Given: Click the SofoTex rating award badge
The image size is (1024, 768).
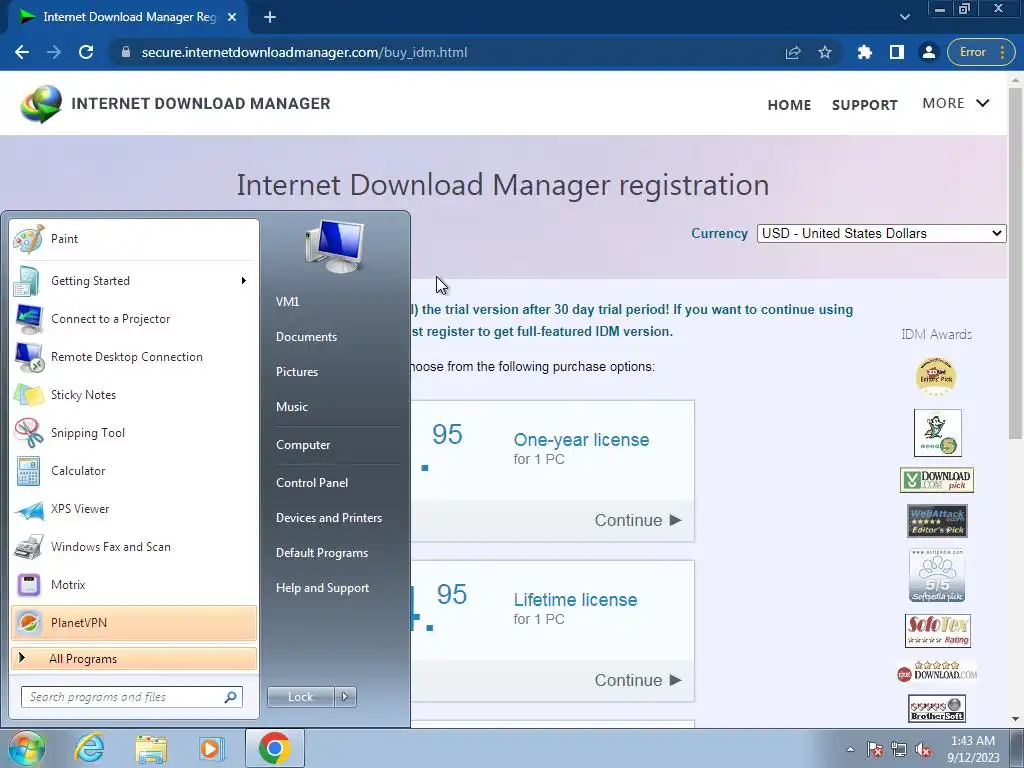Looking at the screenshot, I should (938, 631).
